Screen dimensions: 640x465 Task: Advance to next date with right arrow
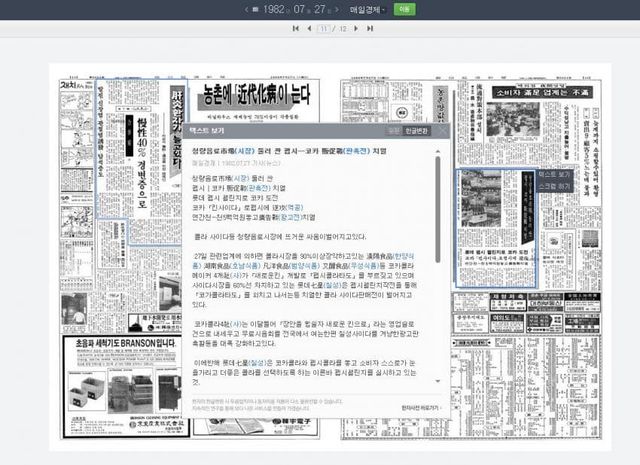[x=337, y=9]
